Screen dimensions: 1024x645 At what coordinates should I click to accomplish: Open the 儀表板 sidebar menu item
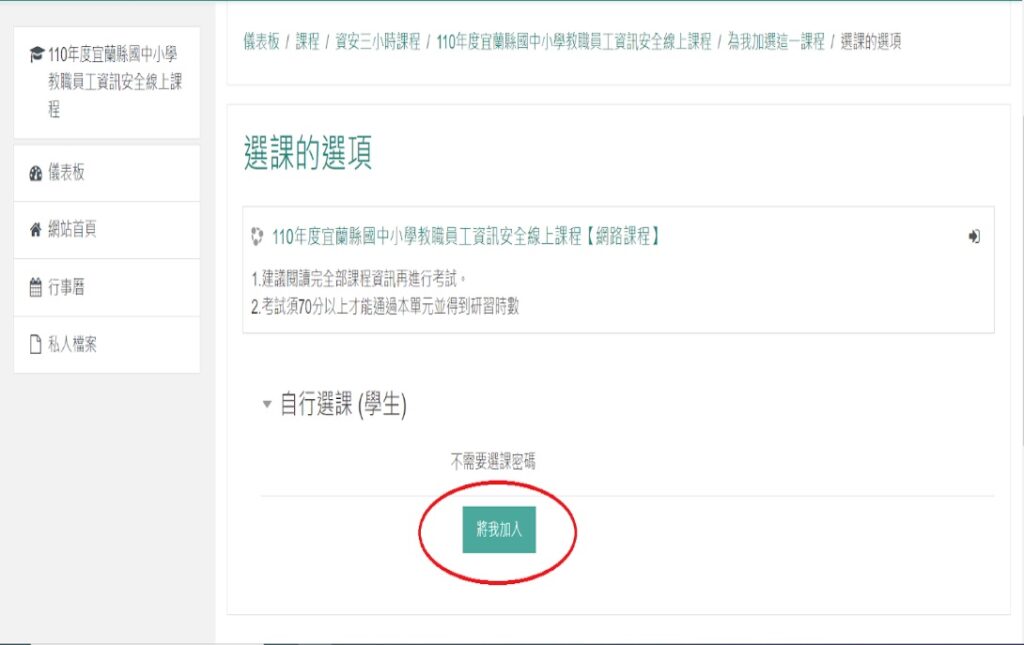tap(106, 173)
